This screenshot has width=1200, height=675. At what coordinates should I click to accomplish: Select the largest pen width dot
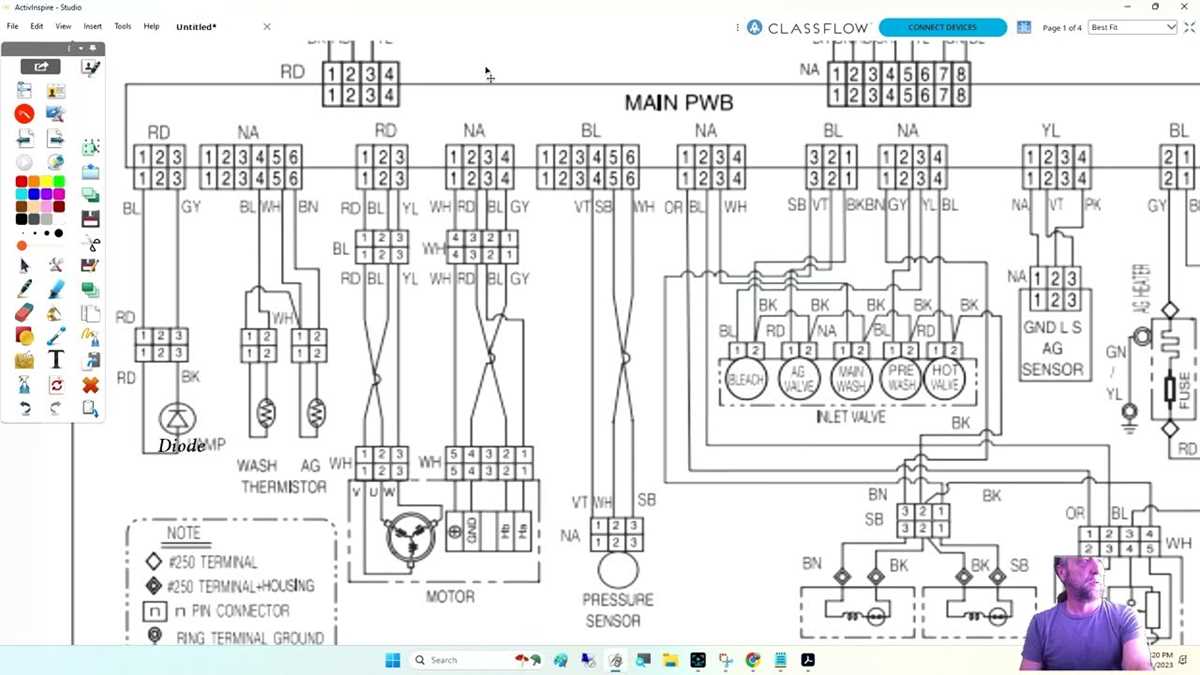tap(59, 233)
